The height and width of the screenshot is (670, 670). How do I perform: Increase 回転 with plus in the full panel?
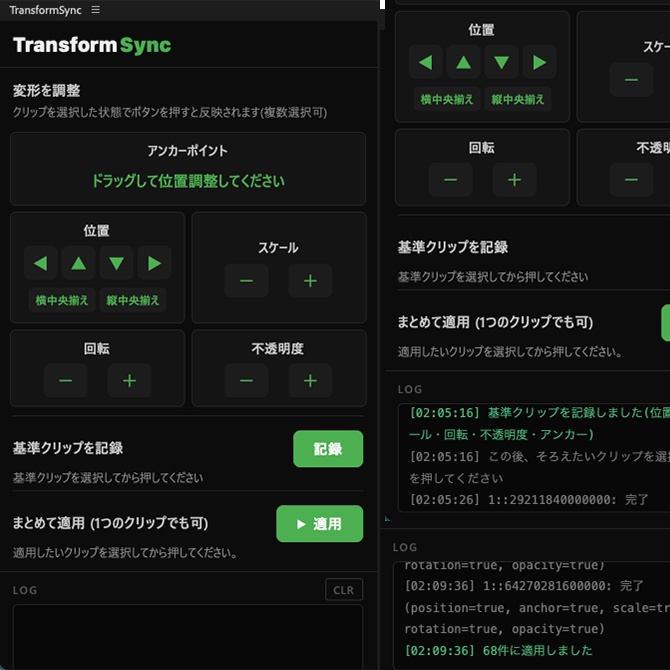click(x=129, y=380)
